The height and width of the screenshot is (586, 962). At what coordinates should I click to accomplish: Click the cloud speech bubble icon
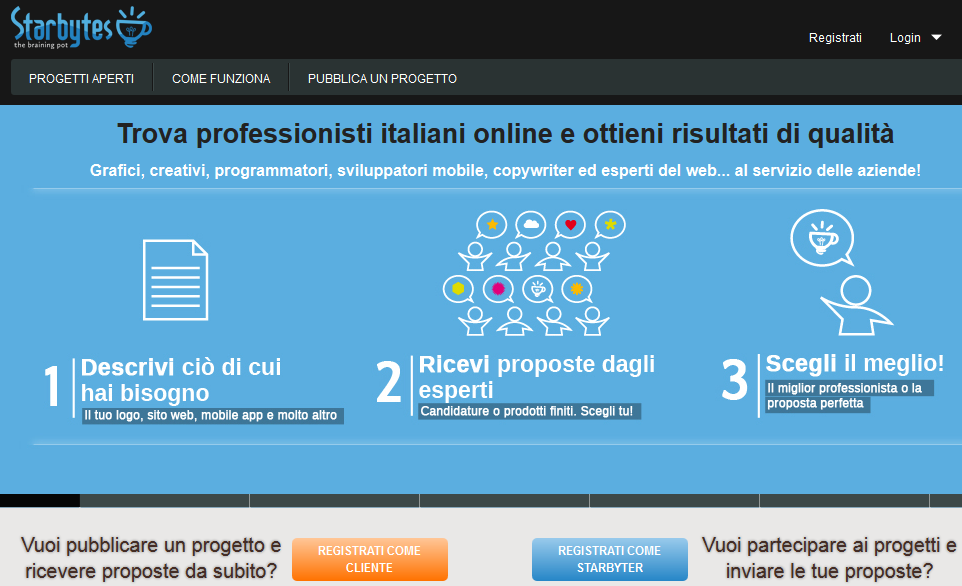pyautogui.click(x=531, y=223)
